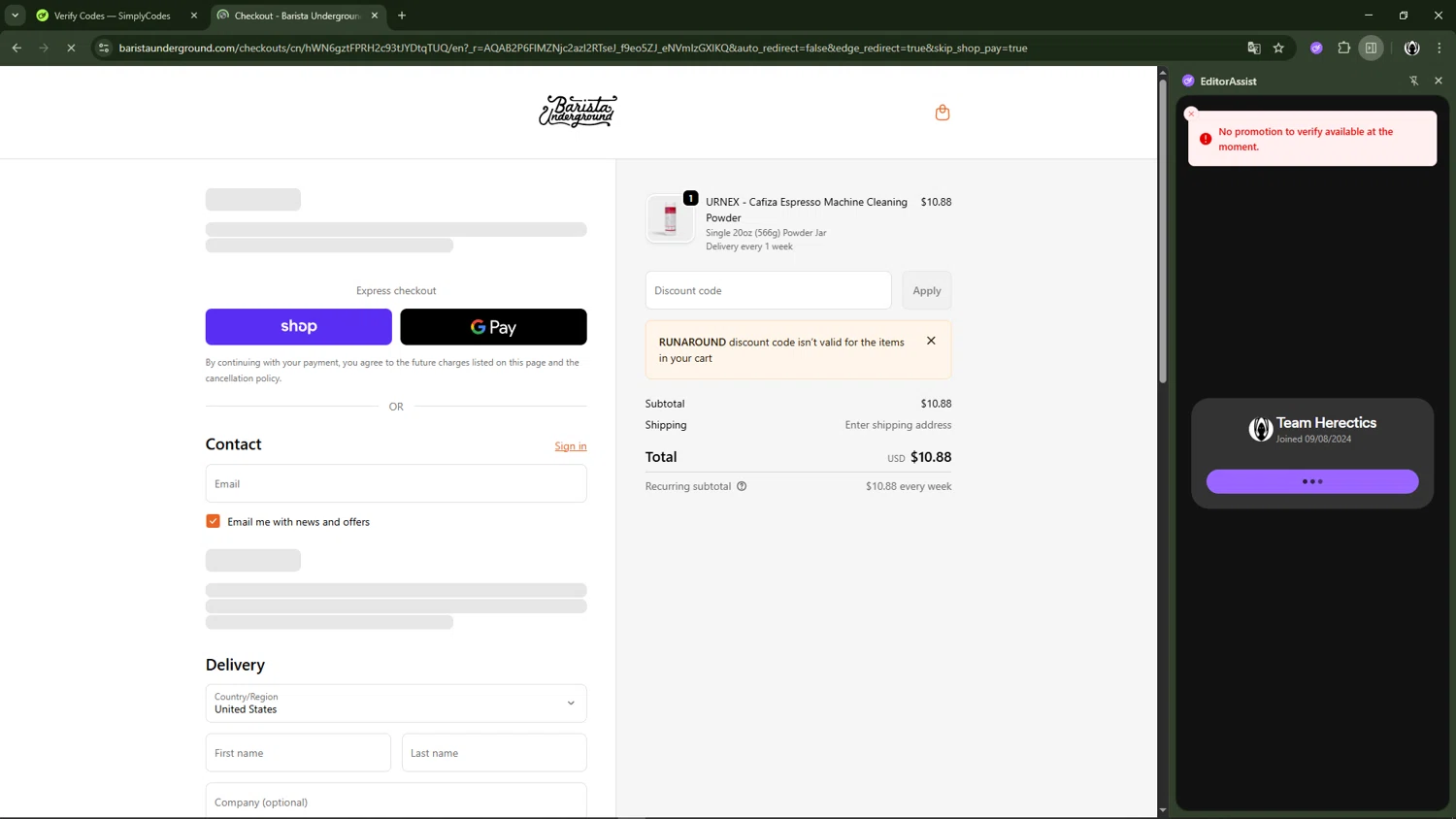Image resolution: width=1456 pixels, height=819 pixels.
Task: Open the browser profile avatar
Action: tap(1412, 48)
